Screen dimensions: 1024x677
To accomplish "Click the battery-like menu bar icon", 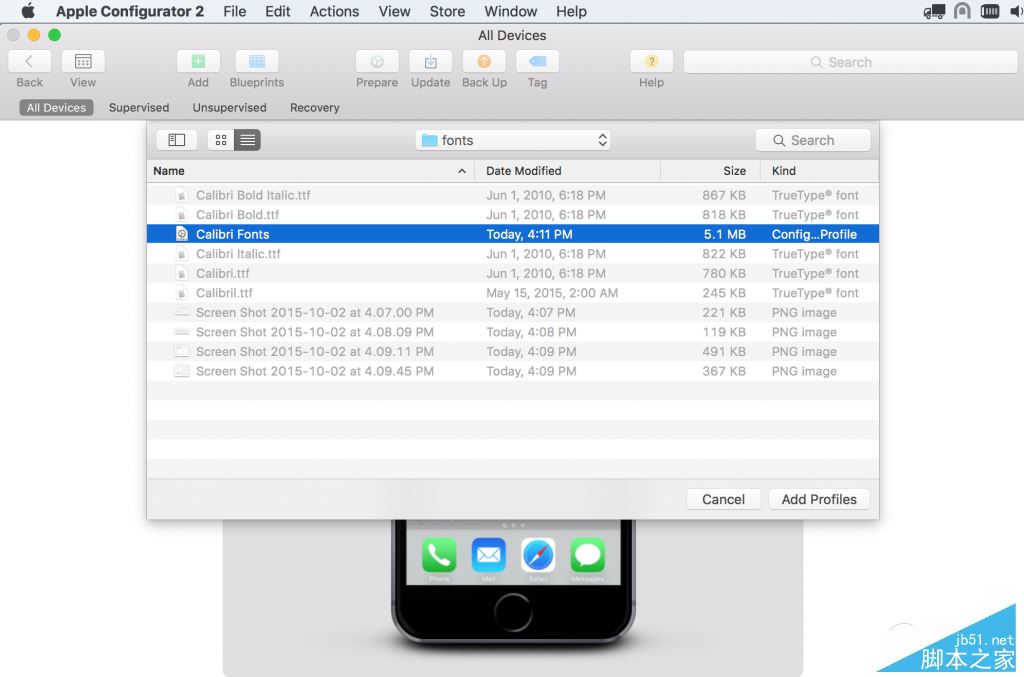I will 990,11.
